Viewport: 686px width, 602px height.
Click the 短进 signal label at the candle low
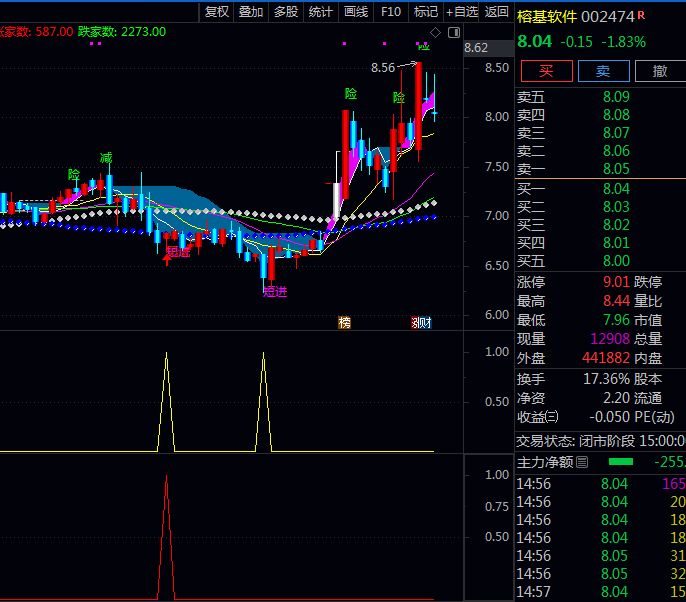pyautogui.click(x=274, y=292)
